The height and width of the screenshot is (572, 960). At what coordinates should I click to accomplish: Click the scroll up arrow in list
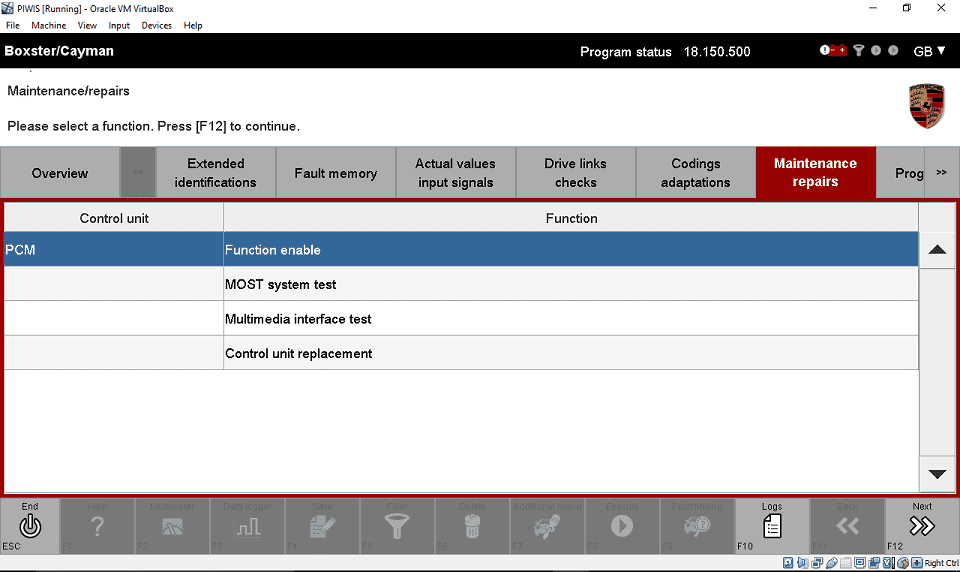coord(937,250)
